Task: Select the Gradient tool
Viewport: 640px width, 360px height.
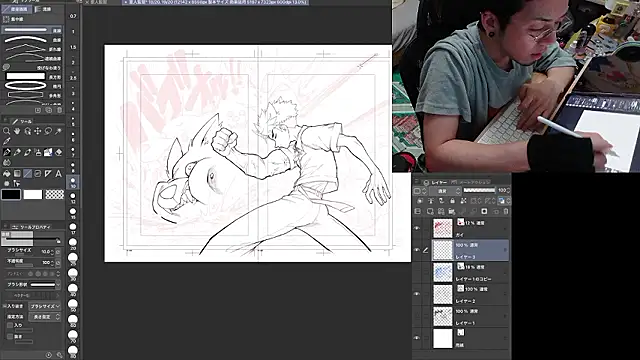Action: 17,173
